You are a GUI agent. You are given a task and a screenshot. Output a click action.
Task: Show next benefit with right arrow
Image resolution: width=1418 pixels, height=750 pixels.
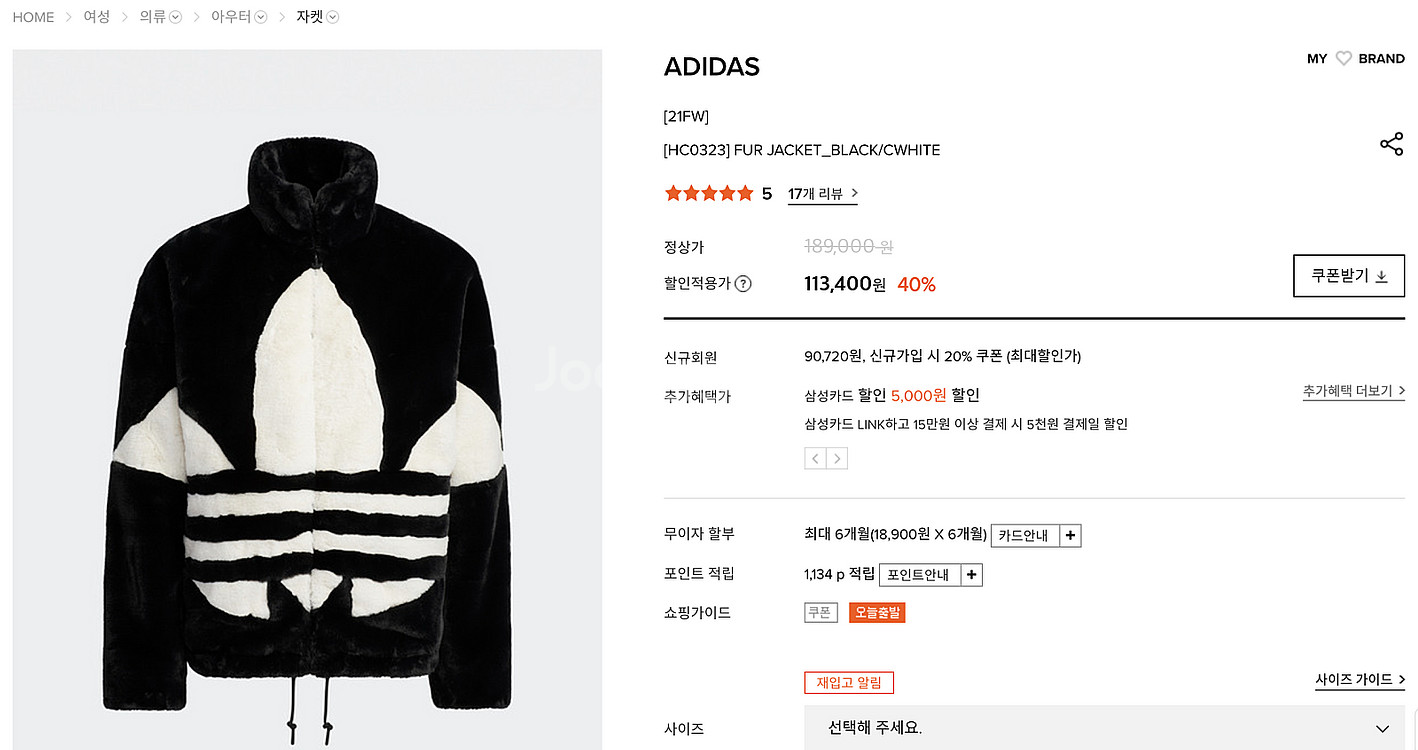pos(837,459)
